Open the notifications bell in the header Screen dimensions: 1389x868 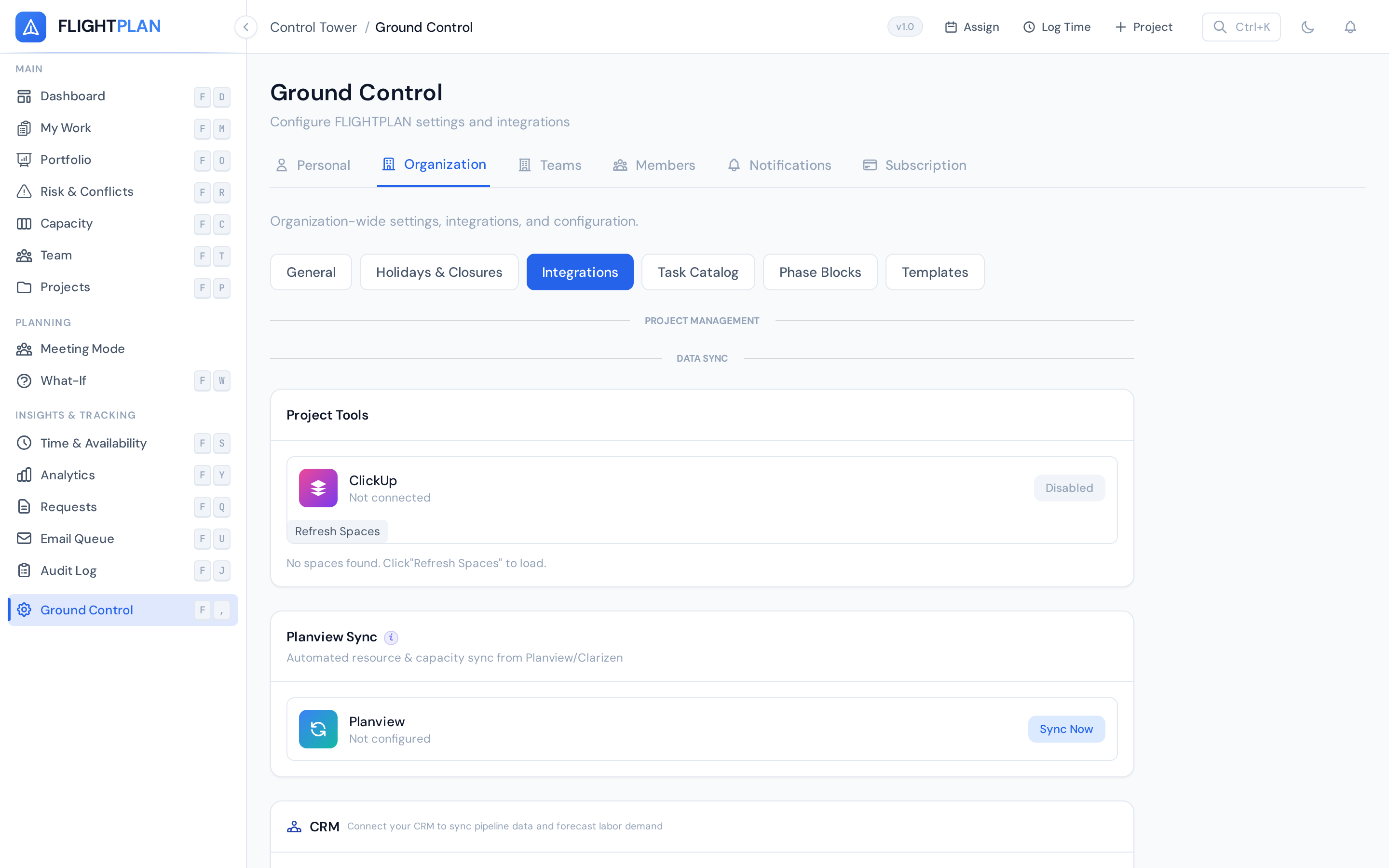click(x=1350, y=27)
